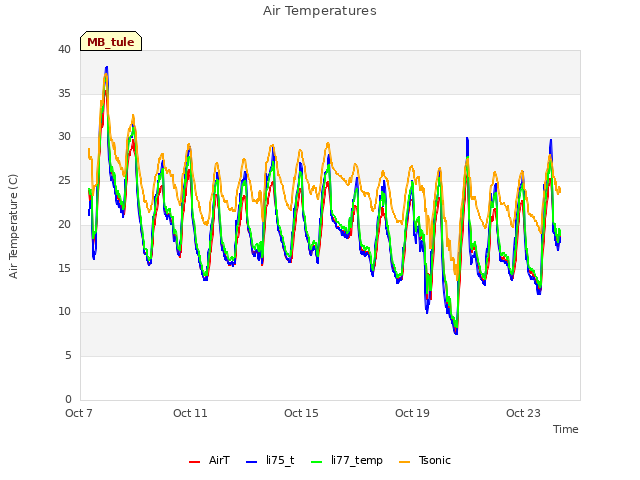Click the Oct 15 x-axis label
This screenshot has width=640, height=480.
click(301, 413)
